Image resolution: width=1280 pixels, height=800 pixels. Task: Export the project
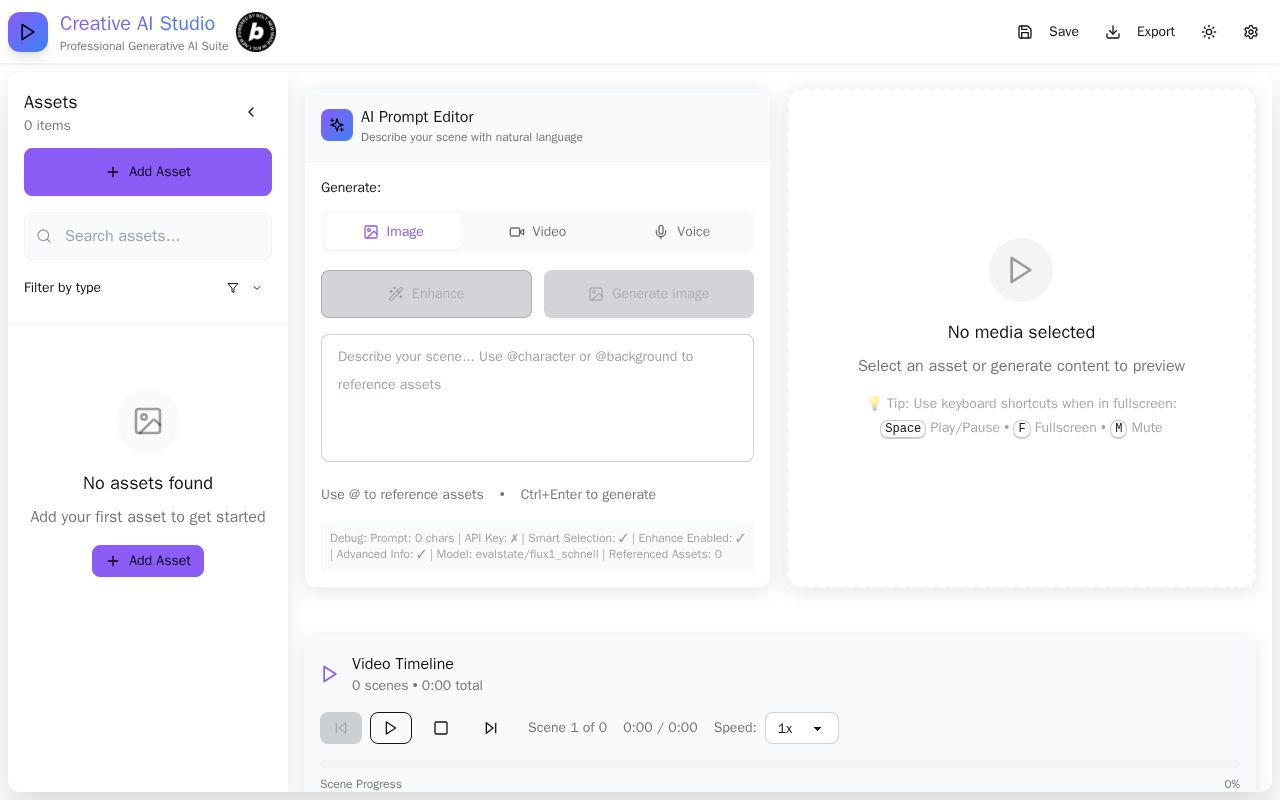(x=1140, y=32)
